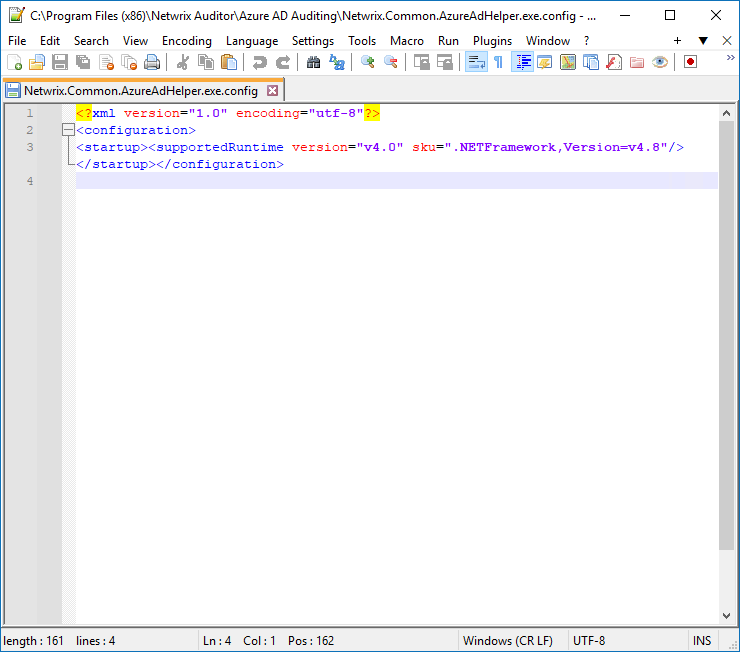
Task: Click the supportedRuntime tag text
Action: pos(219,147)
